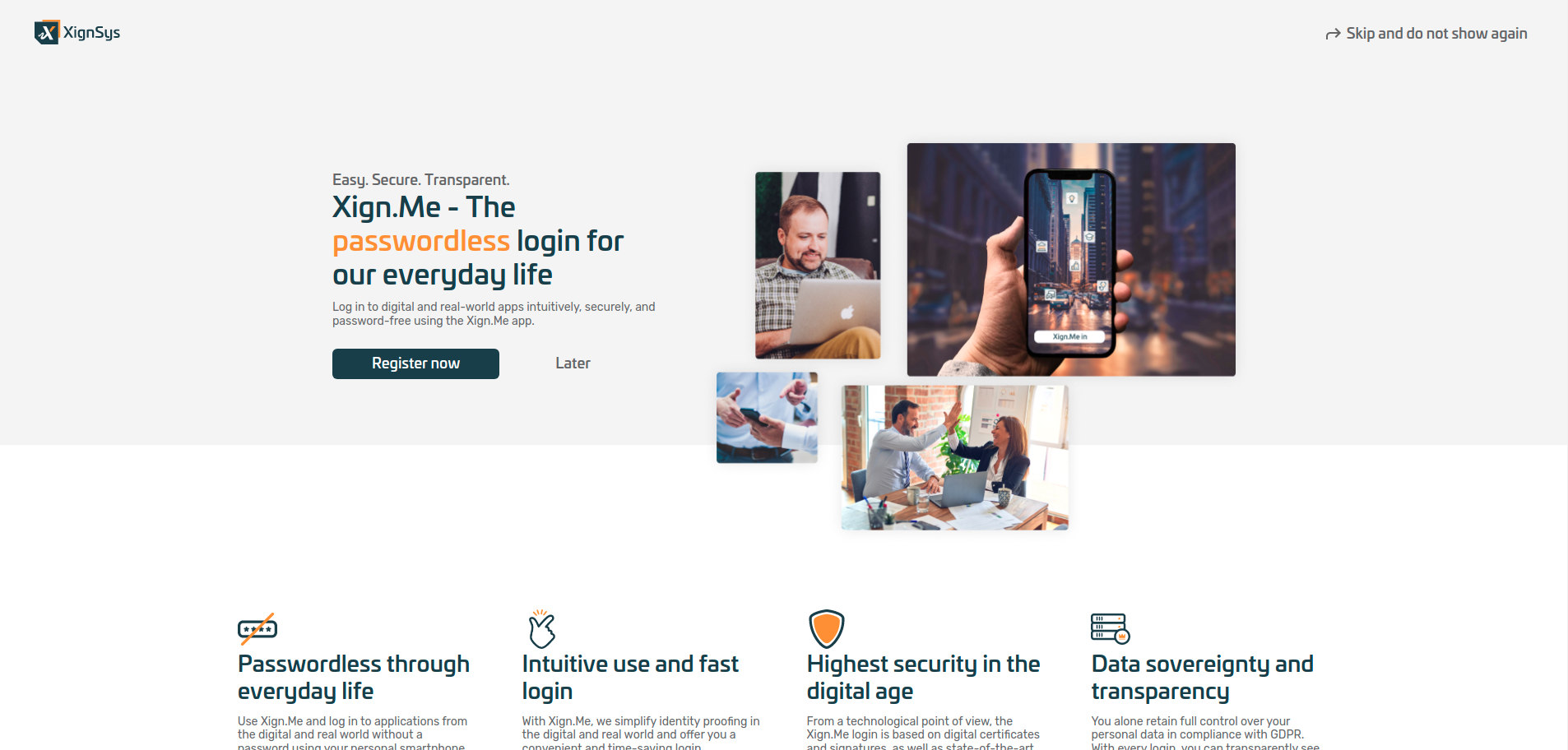This screenshot has width=1568, height=750.
Task: Click the snapping fingers icon
Action: [541, 629]
